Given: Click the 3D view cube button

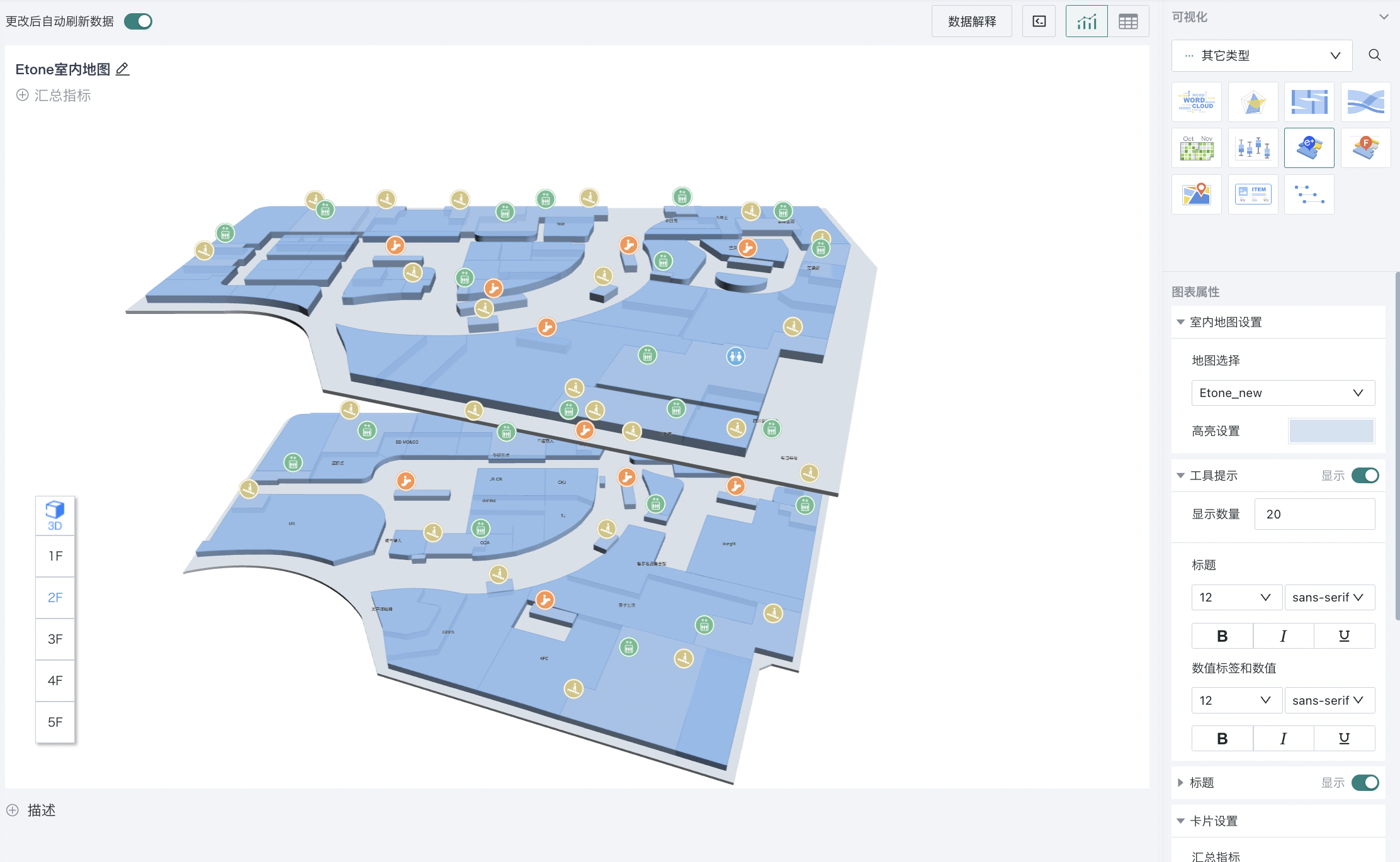Looking at the screenshot, I should [55, 516].
